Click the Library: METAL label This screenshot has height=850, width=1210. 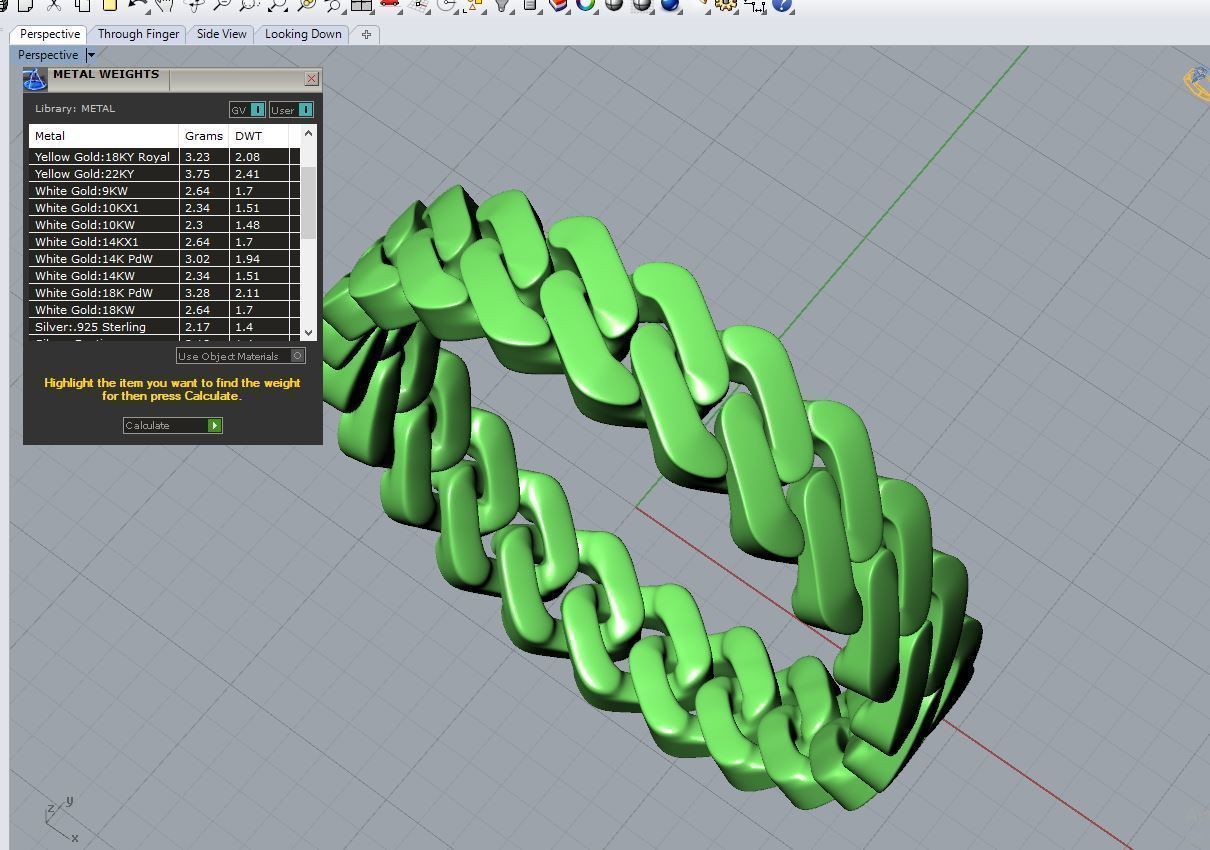coord(75,109)
